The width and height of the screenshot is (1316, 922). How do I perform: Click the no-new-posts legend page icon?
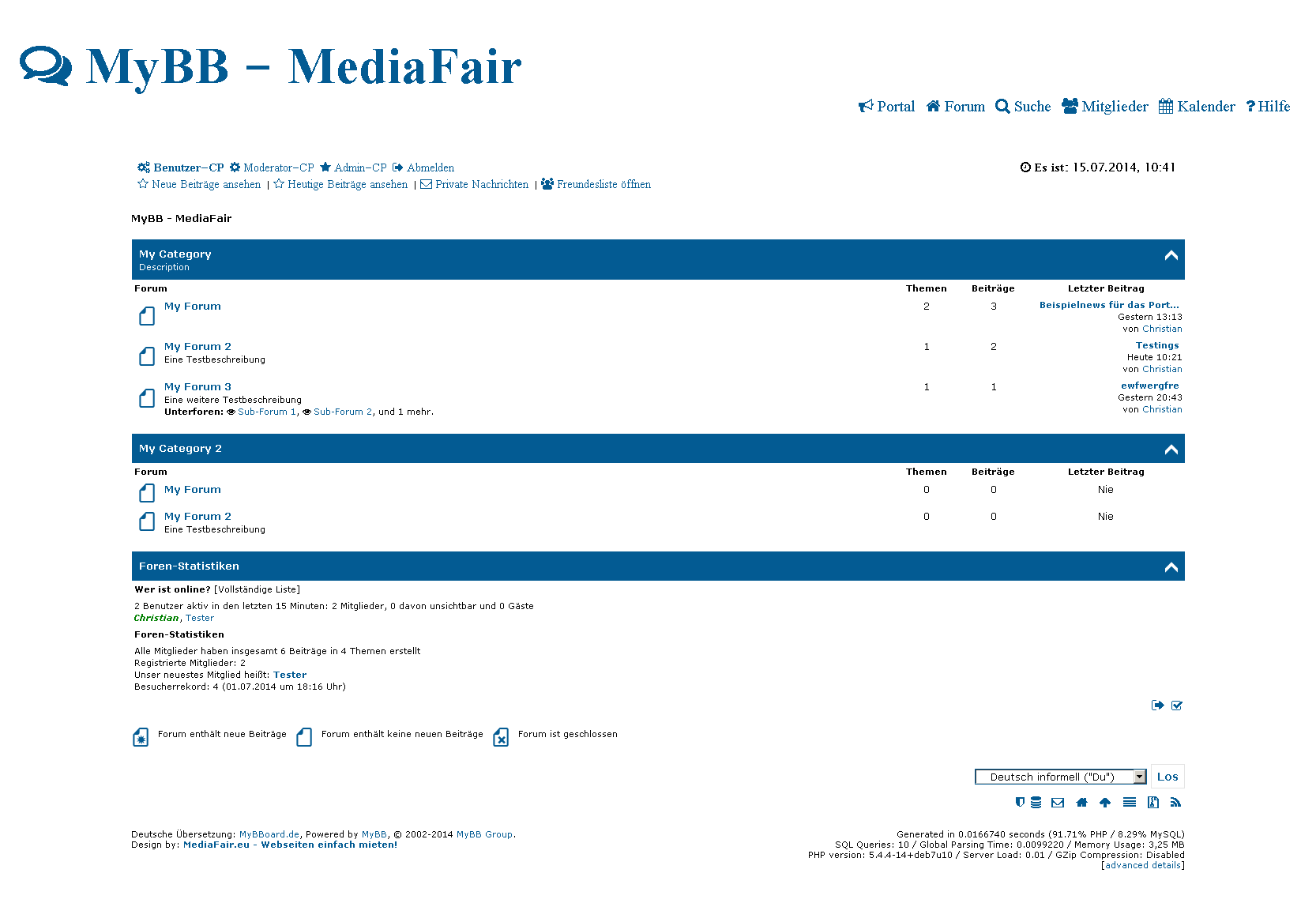(304, 738)
